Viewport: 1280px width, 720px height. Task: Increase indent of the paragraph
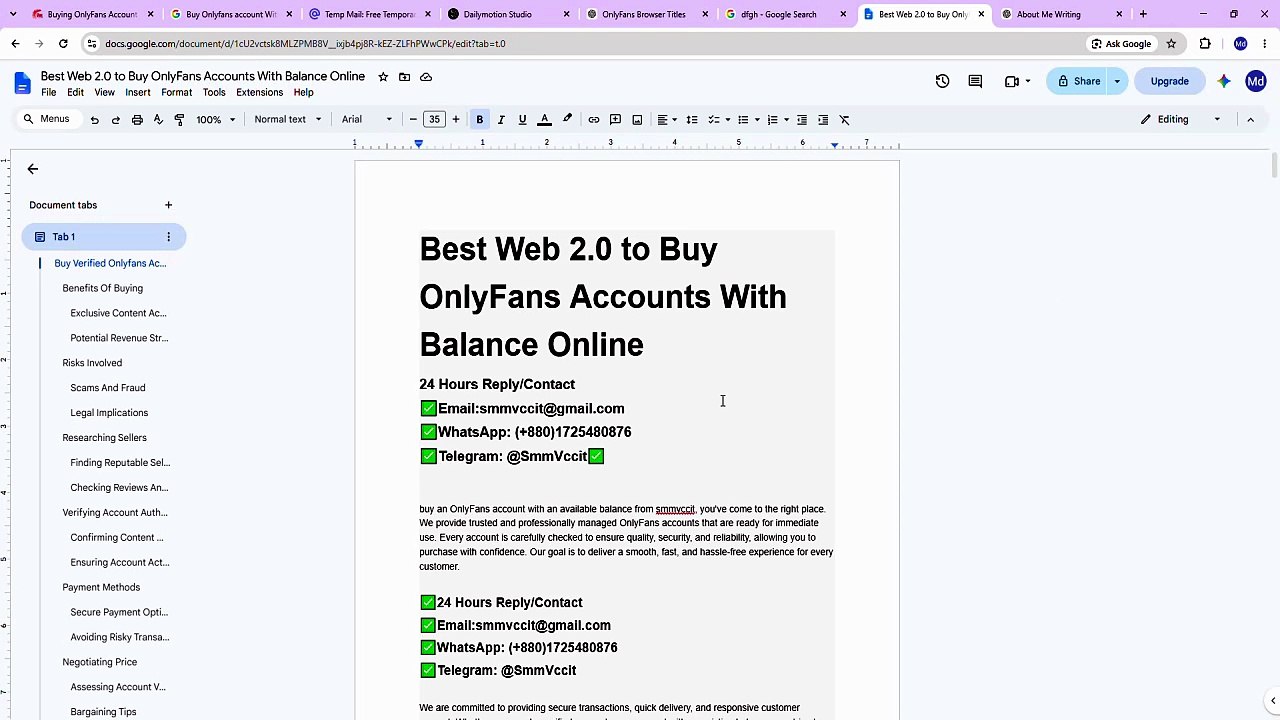pyautogui.click(x=823, y=120)
